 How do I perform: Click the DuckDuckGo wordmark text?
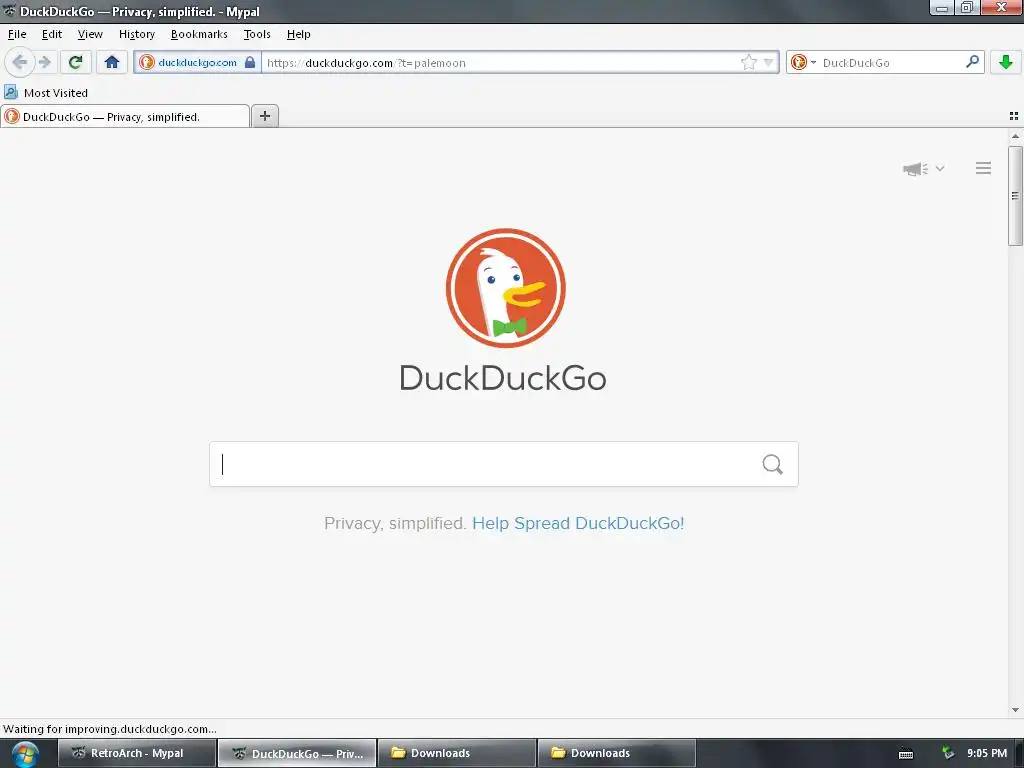503,378
